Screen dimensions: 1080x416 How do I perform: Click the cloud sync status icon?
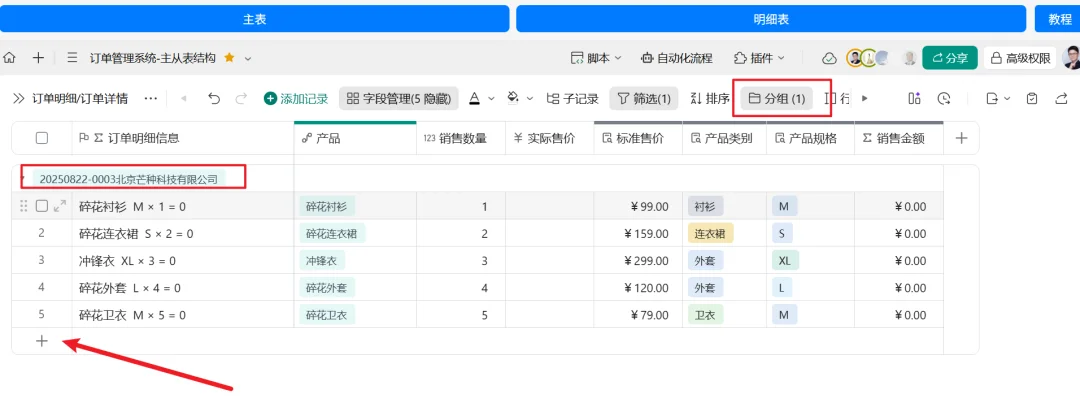(x=830, y=59)
